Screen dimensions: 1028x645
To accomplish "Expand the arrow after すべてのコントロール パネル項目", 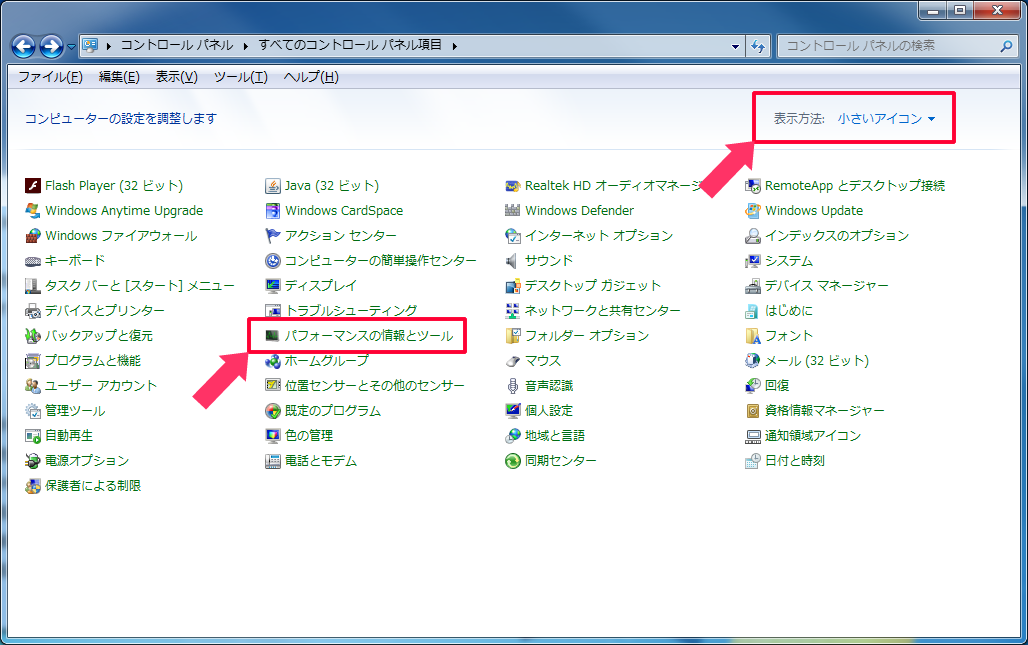I will point(454,45).
